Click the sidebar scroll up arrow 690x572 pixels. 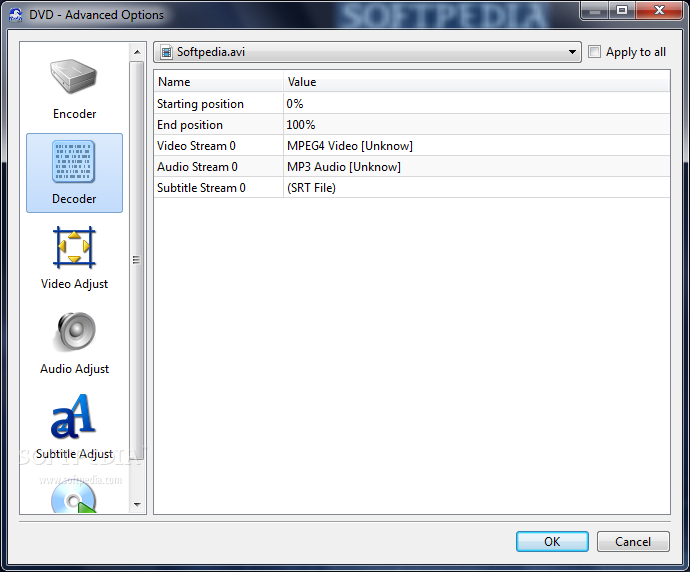(x=137, y=52)
